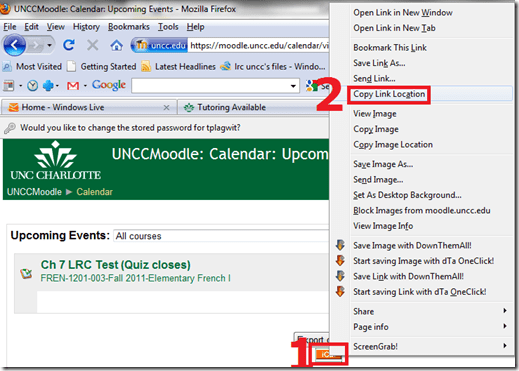This screenshot has height=371, width=519.
Task: Click the orange iCal button
Action: pos(328,355)
